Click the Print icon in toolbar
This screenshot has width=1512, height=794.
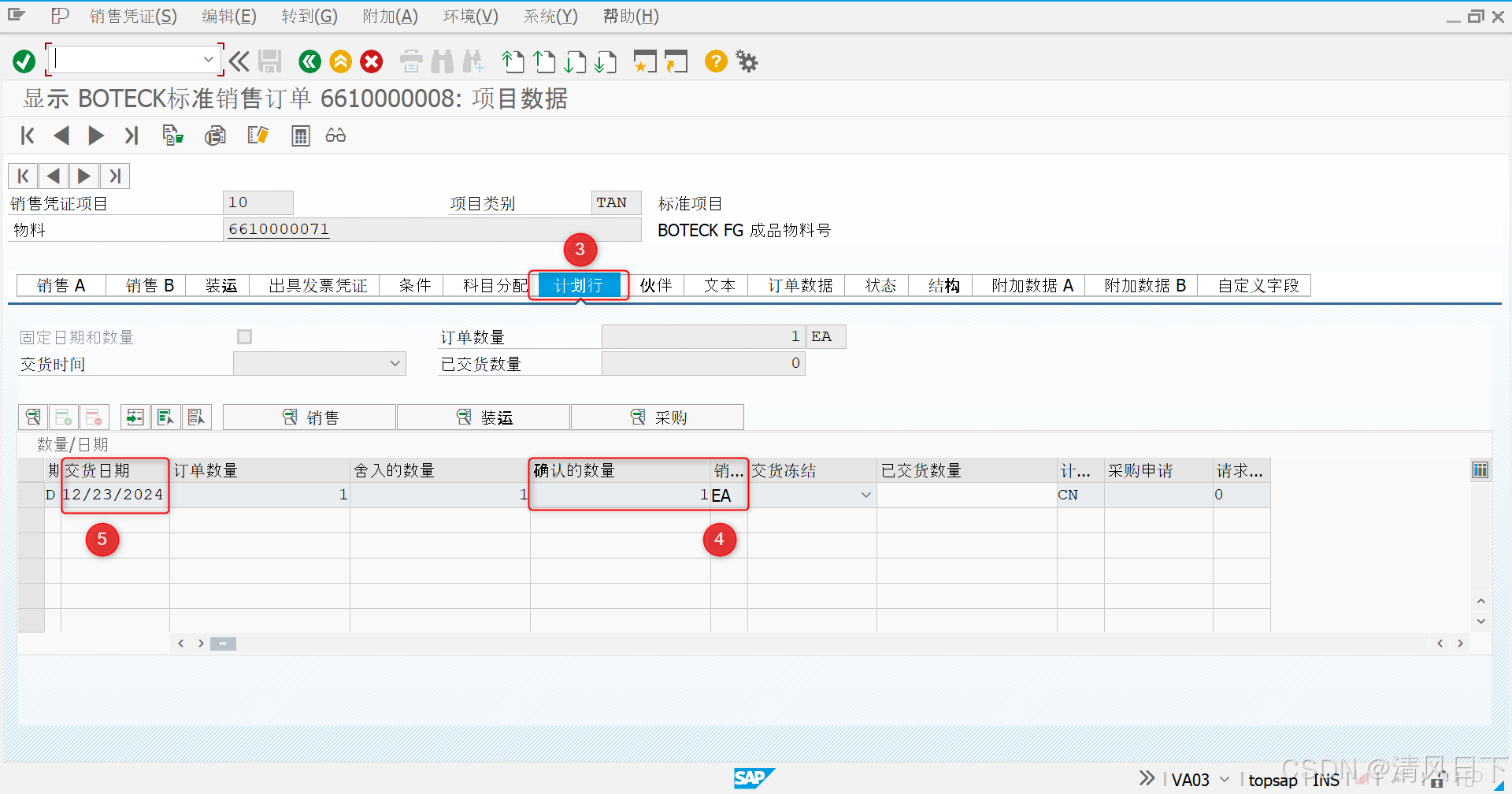point(411,61)
